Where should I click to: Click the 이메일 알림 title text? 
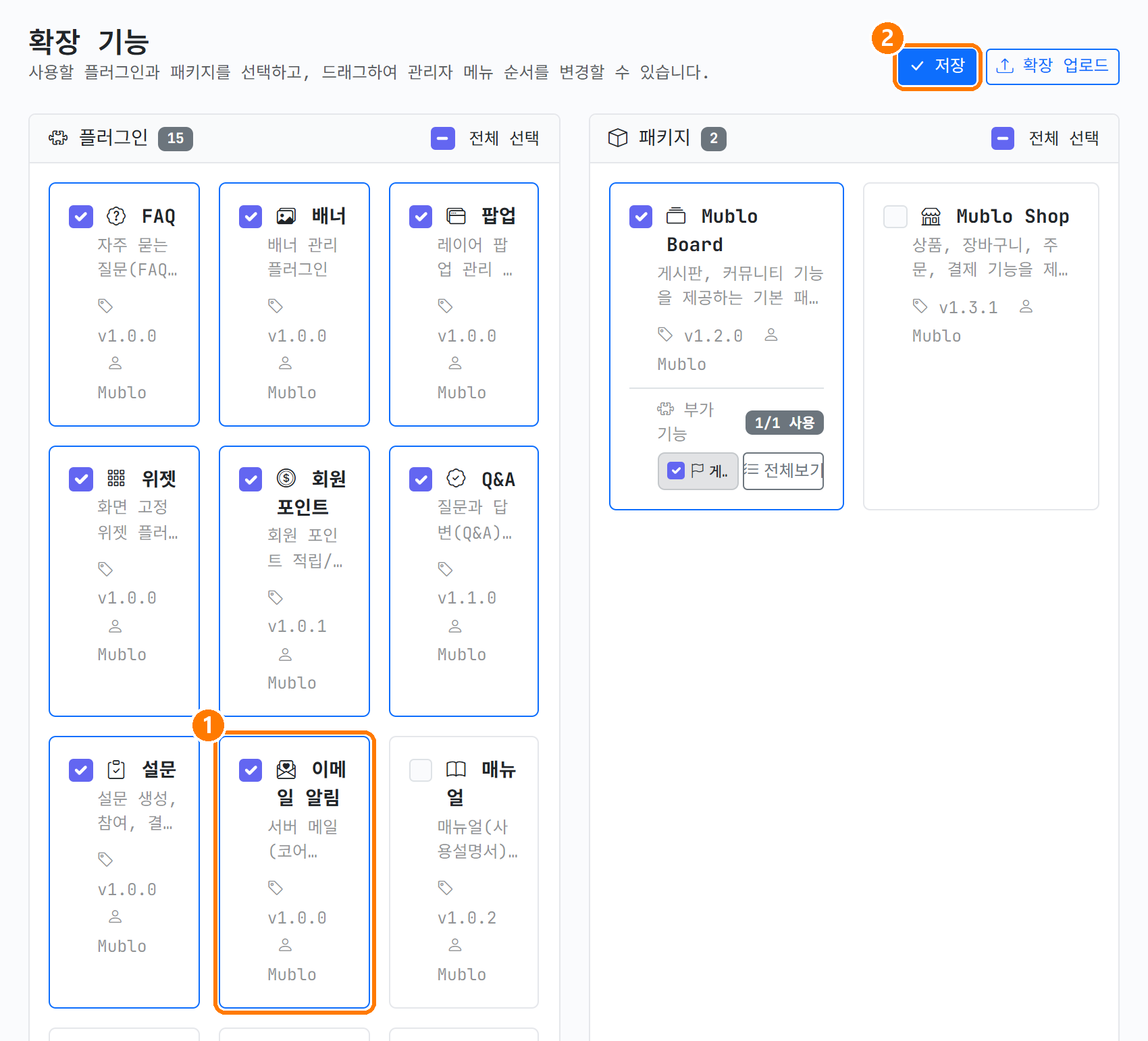tap(311, 783)
